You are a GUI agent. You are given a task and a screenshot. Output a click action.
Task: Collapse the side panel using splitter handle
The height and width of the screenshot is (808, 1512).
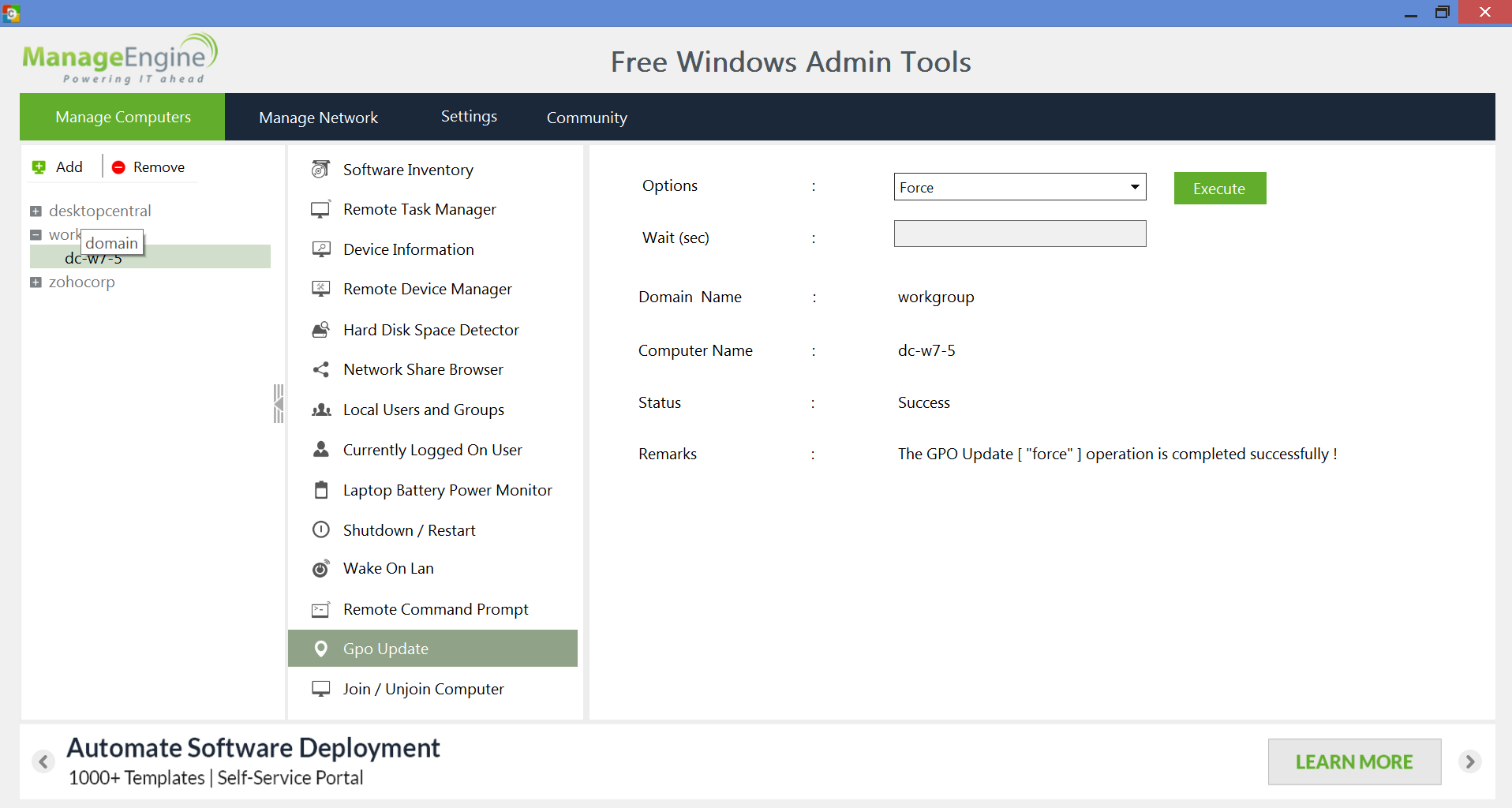tap(279, 404)
